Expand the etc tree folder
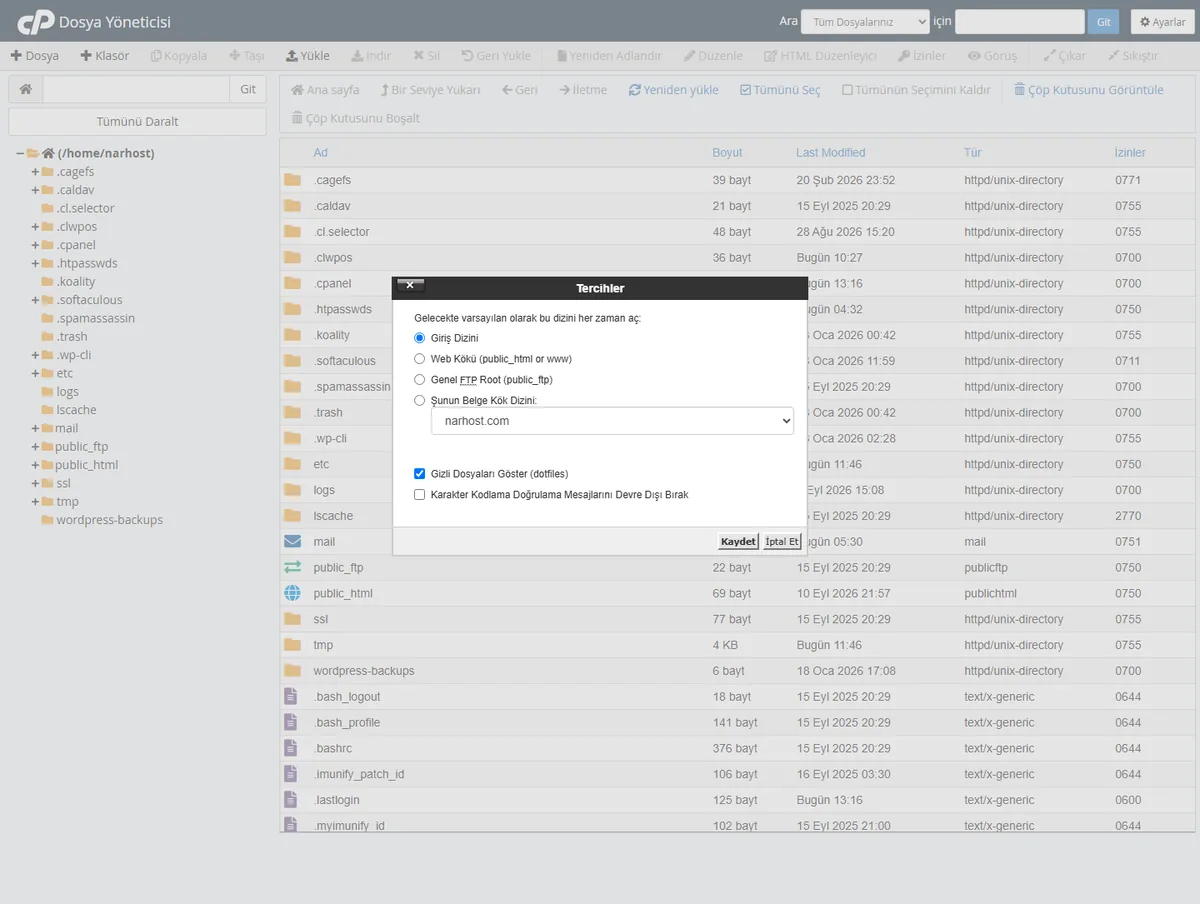The image size is (1200, 904). point(35,373)
